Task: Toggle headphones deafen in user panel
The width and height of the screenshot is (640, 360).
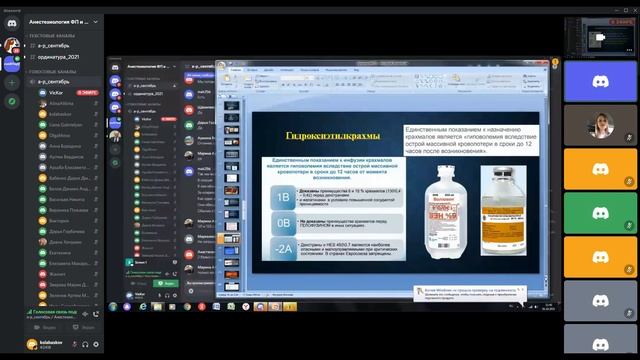Action: coord(85,344)
